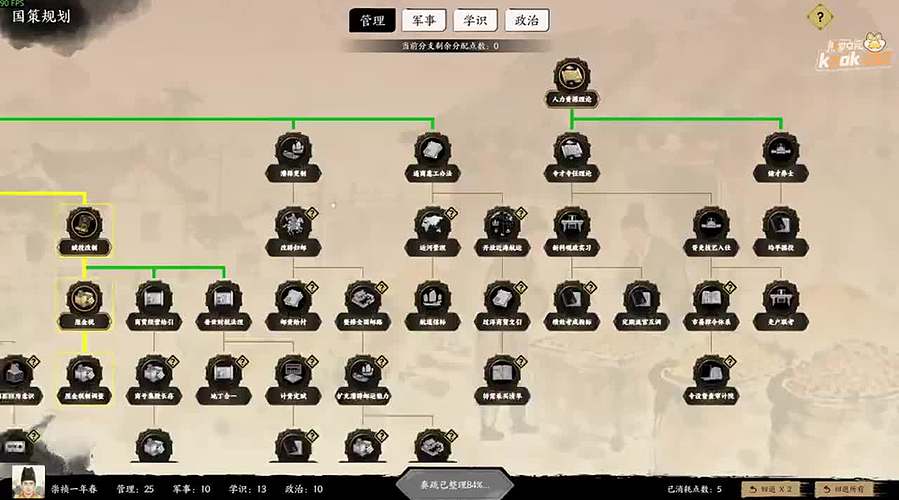Screen dimensions: 899x500
Task: Open the help question-mark diamond icon
Action: (820, 17)
